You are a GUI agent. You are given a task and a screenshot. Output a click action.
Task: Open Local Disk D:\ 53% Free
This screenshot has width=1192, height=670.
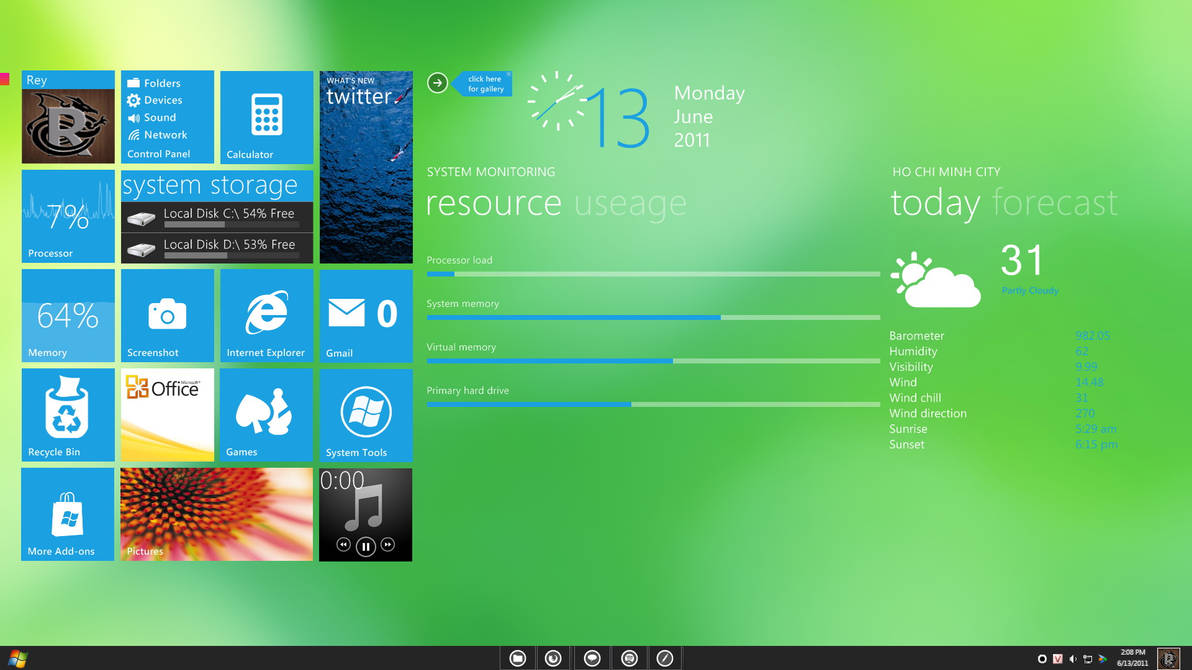[x=217, y=248]
